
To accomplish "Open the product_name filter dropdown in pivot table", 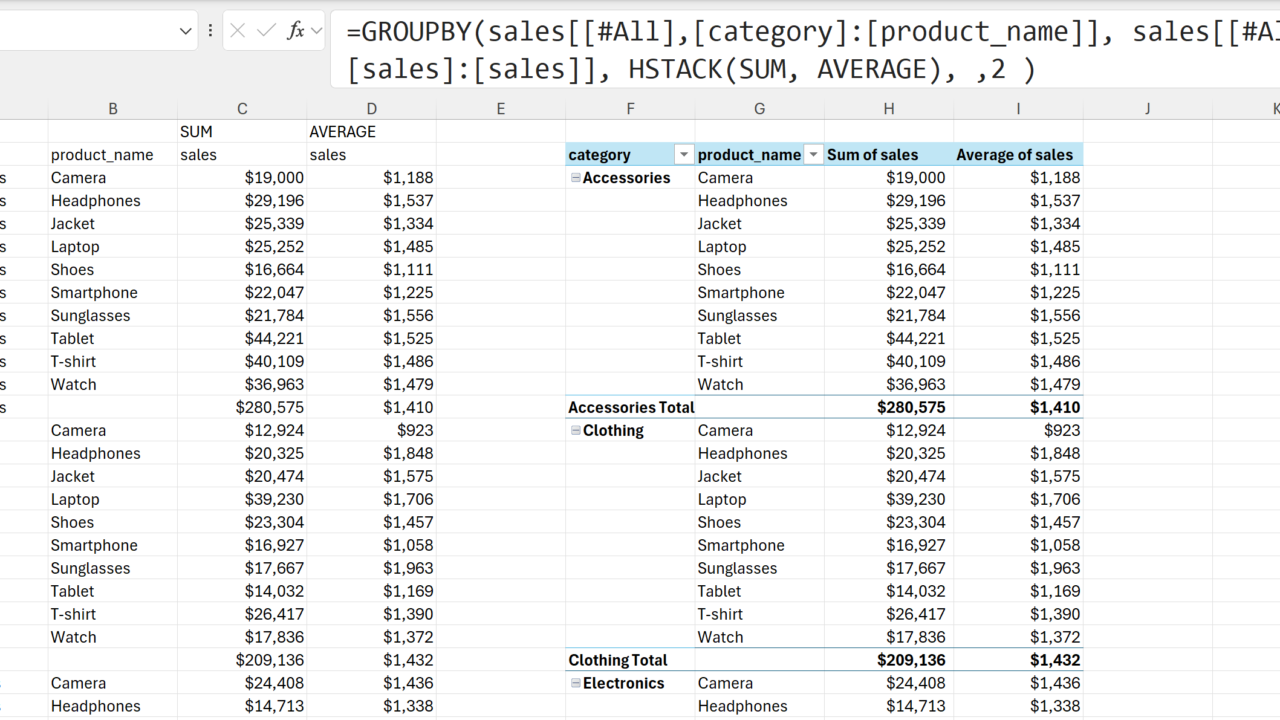I will pos(813,155).
